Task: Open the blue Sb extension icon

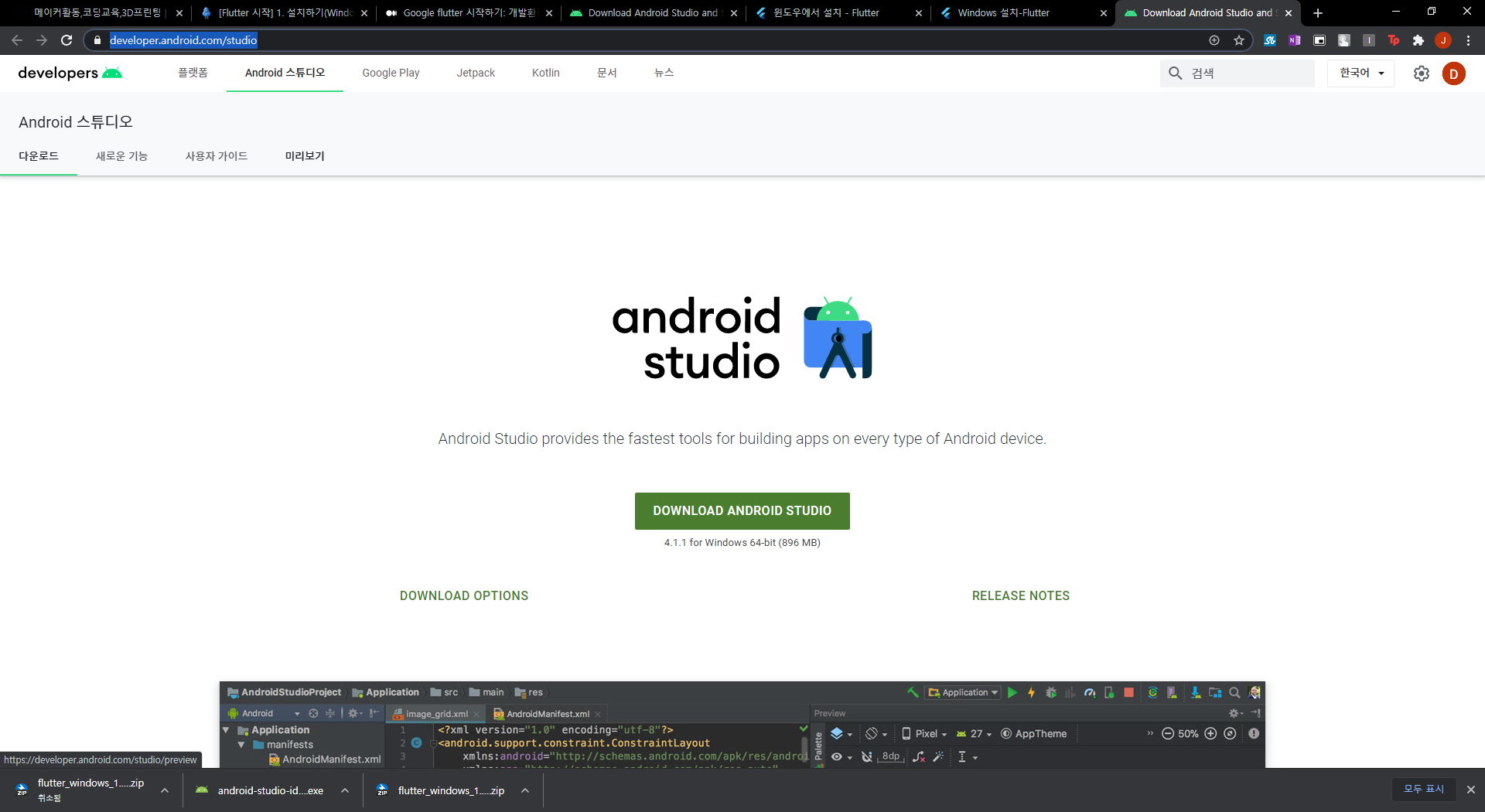Action: click(x=1270, y=40)
